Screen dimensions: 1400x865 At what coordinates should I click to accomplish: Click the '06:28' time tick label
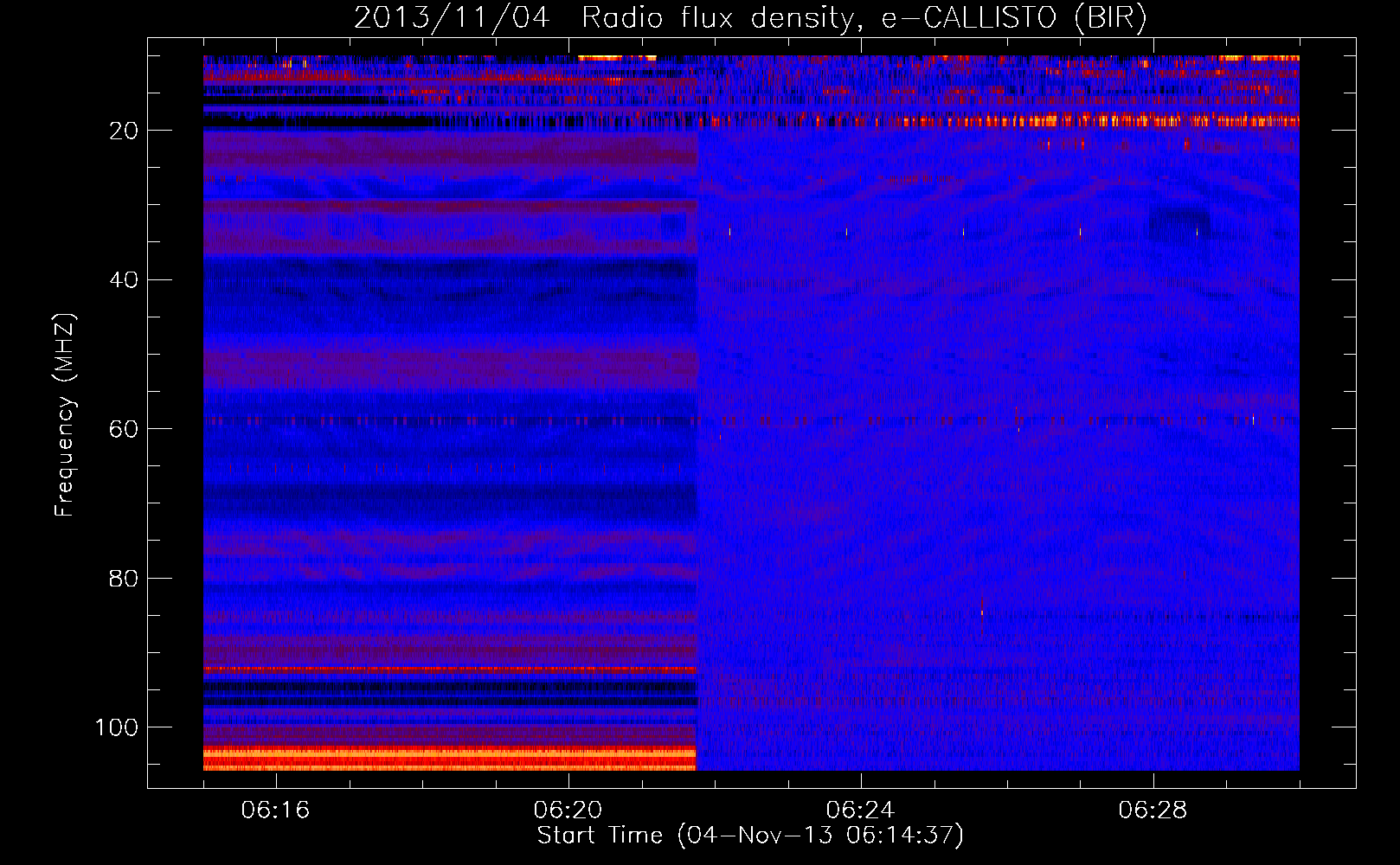point(1153,811)
